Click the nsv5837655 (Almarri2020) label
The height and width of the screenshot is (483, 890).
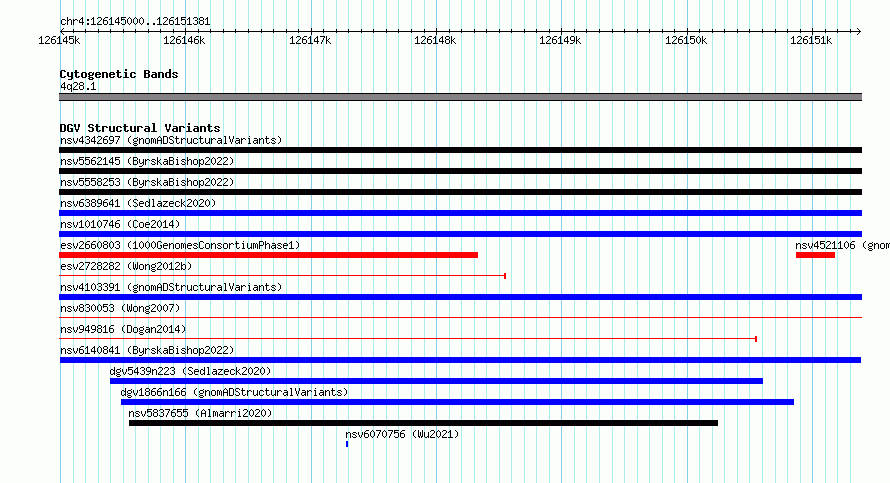click(200, 413)
